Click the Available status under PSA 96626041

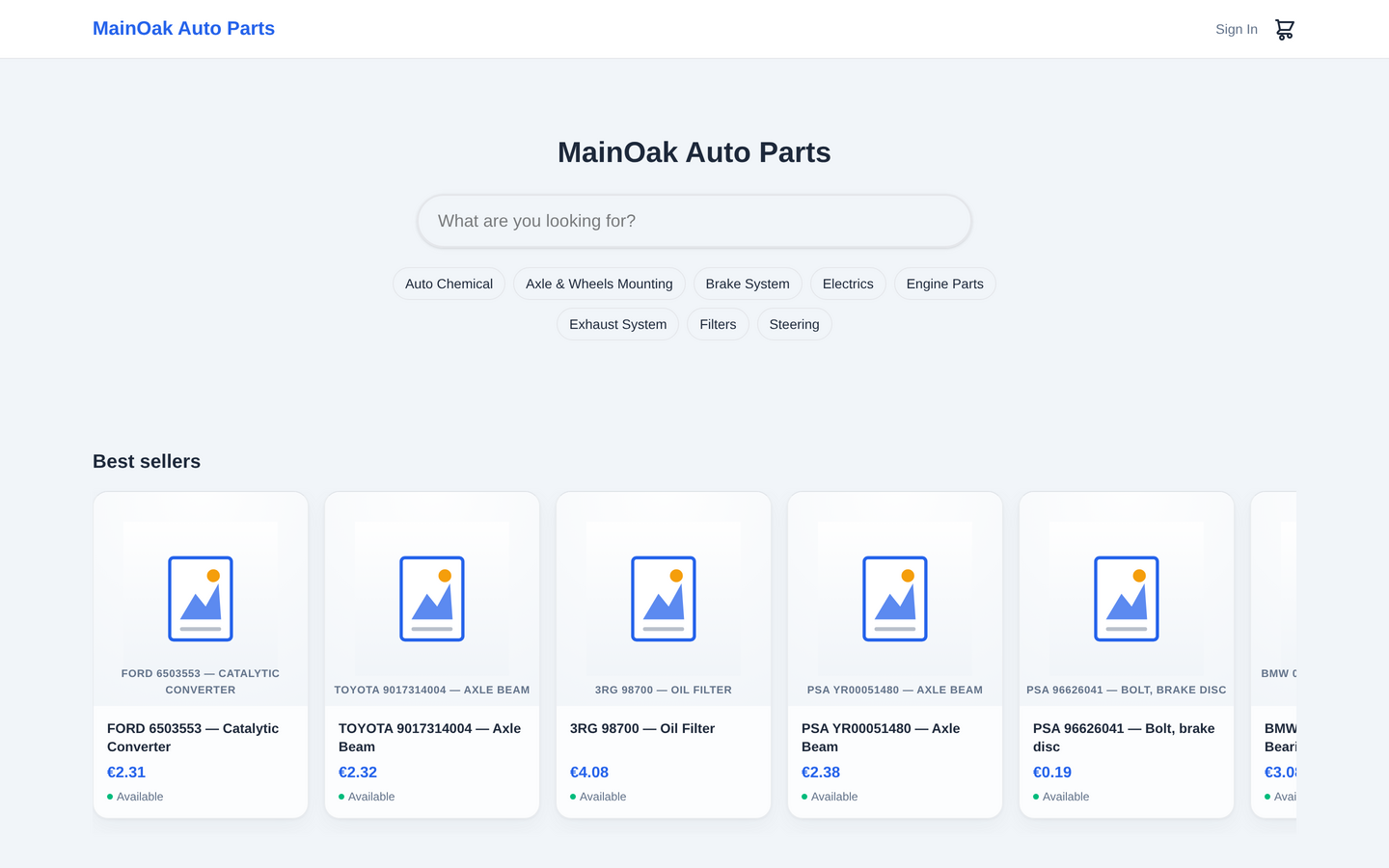tap(1061, 797)
